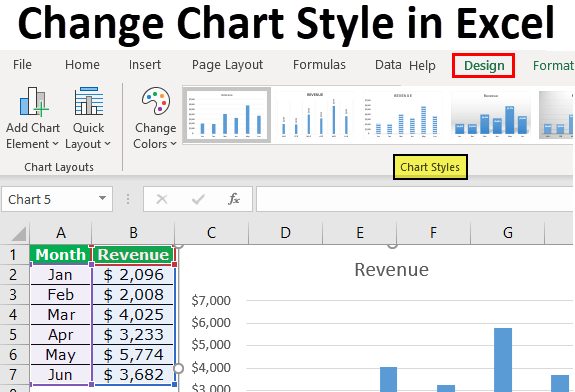The width and height of the screenshot is (575, 392).
Task: Select the Jun cell
Action: (61, 374)
